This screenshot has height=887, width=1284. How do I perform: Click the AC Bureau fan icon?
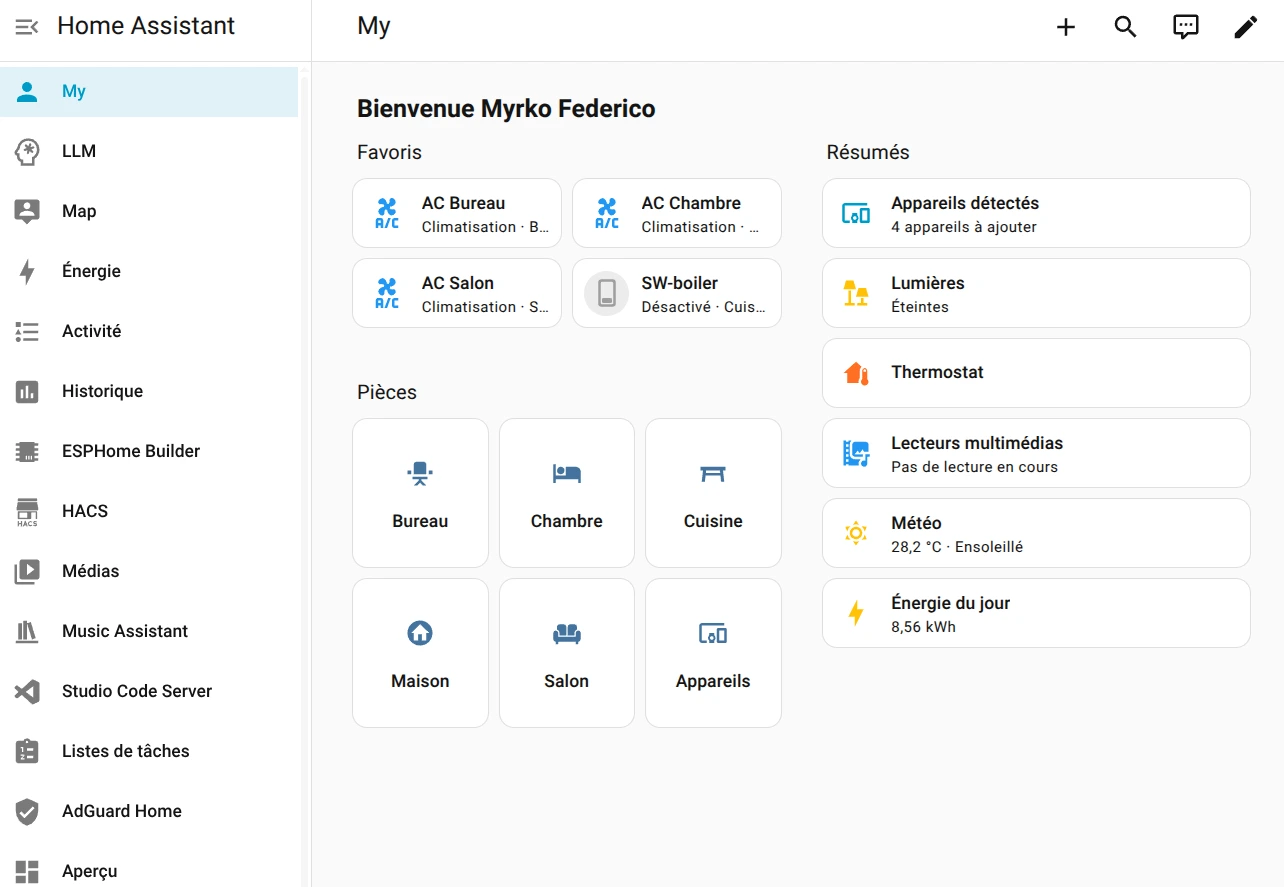[x=387, y=213]
